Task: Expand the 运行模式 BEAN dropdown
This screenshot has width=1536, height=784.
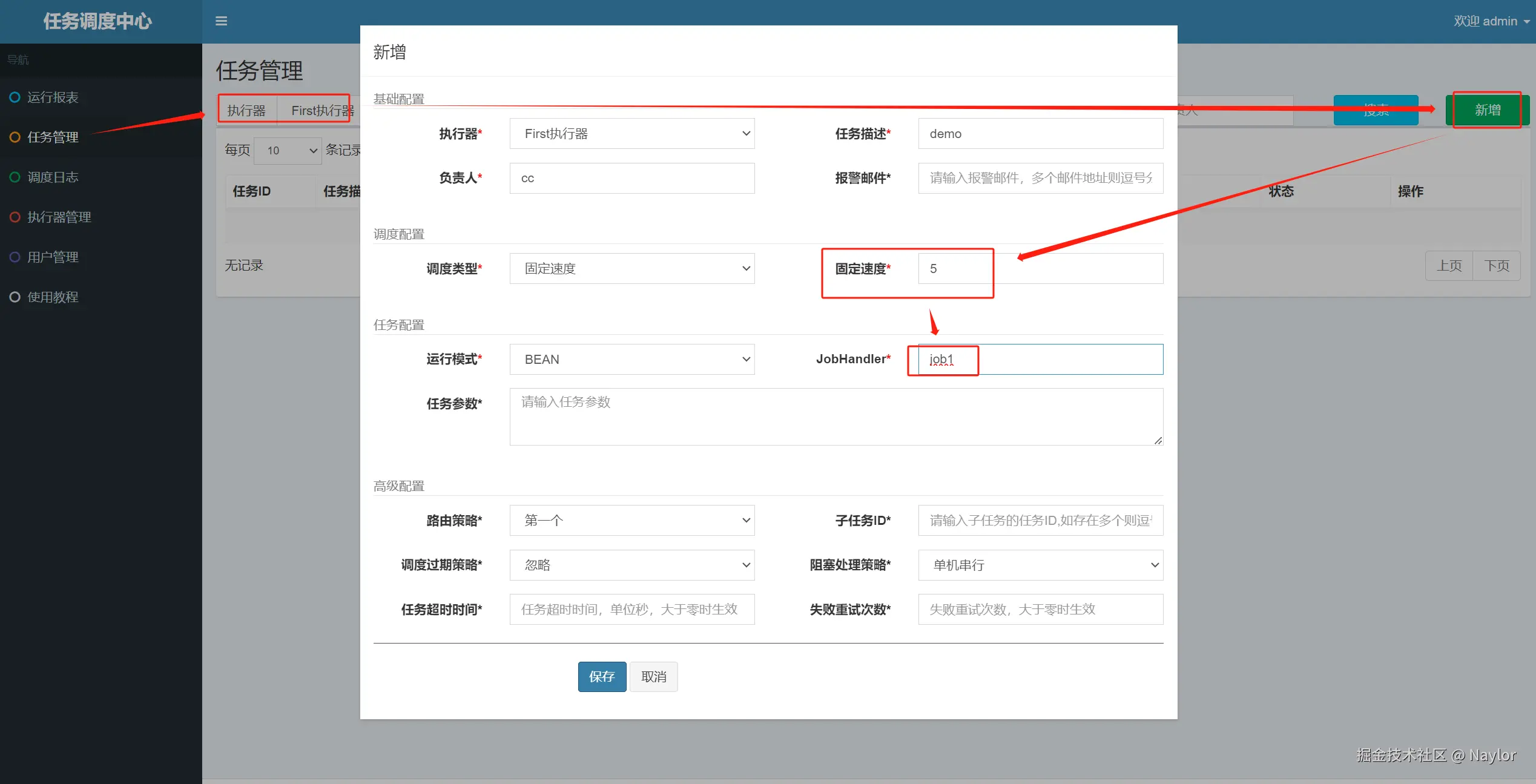Action: 631,360
